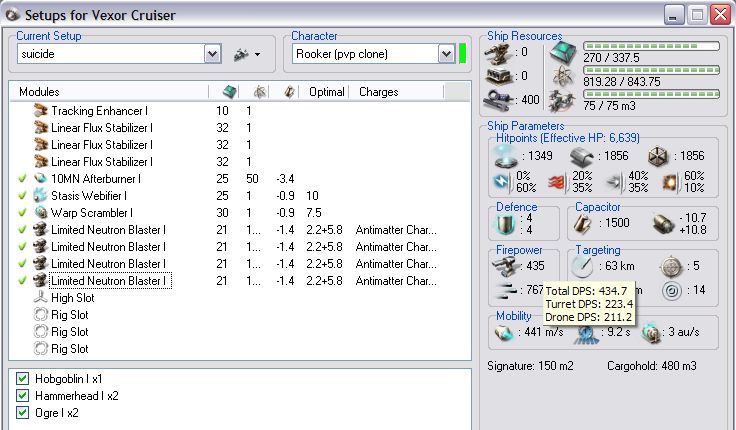The height and width of the screenshot is (430, 736).
Task: Click the powergrid resource icon
Action: pyautogui.click(x=562, y=76)
